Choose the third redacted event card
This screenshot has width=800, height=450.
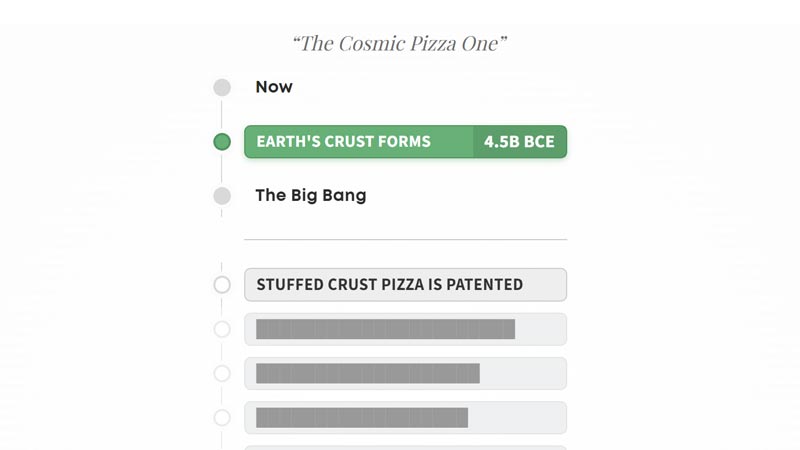[x=405, y=417]
